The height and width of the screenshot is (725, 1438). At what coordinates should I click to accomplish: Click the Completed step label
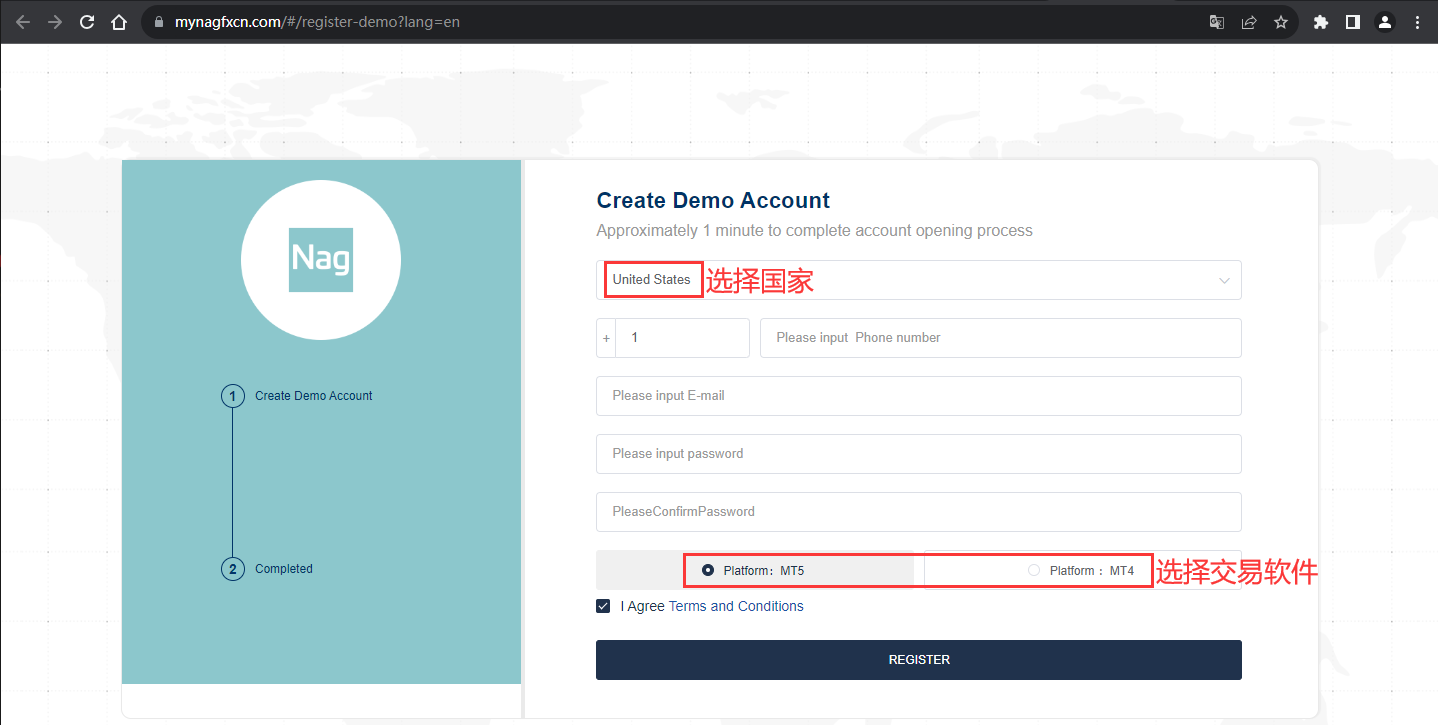[x=284, y=569]
